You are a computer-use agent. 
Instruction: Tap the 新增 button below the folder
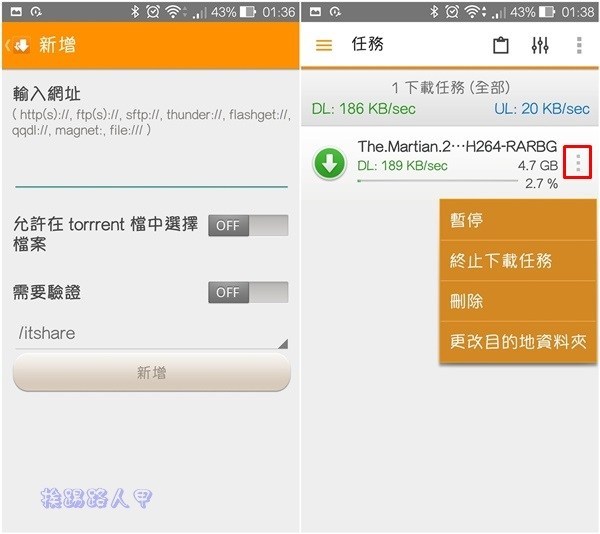click(x=152, y=372)
